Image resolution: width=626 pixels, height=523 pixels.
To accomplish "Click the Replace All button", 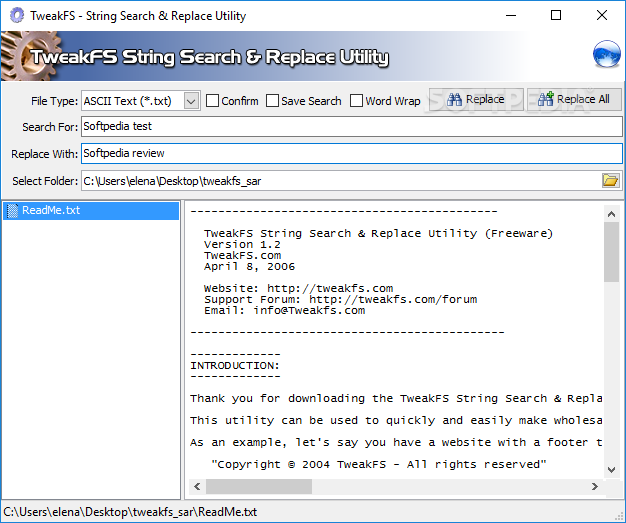I will coord(574,99).
